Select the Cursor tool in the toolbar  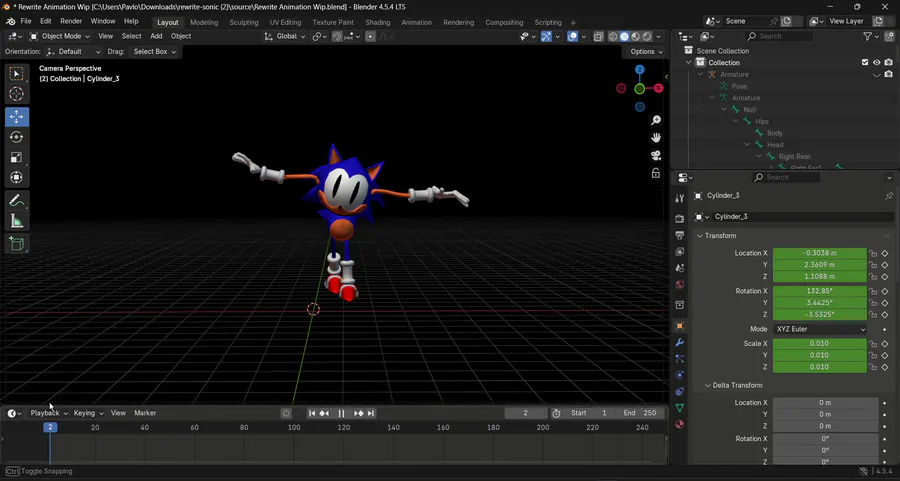coord(17,94)
